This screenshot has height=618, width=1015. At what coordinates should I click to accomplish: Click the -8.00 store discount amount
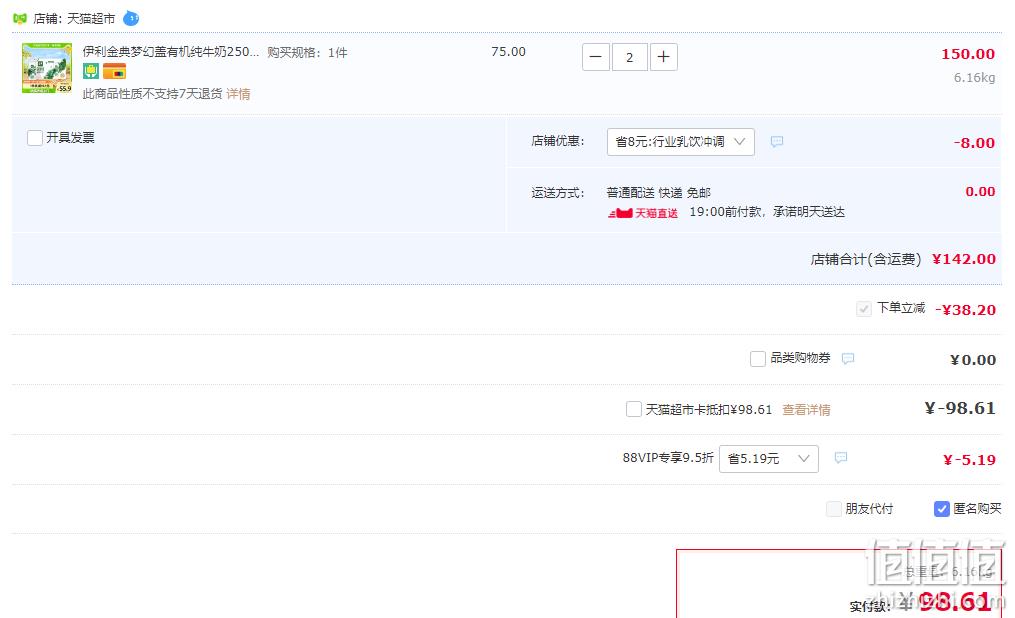click(974, 142)
